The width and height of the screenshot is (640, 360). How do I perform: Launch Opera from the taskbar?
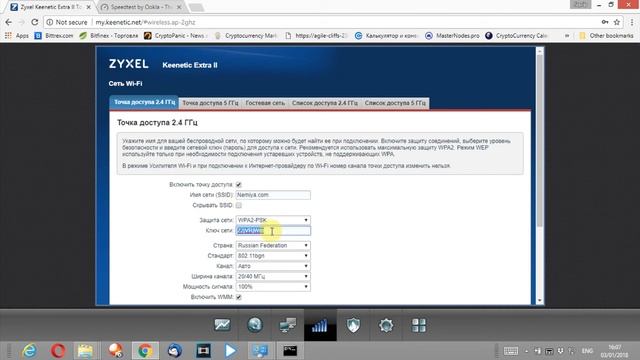coord(58,351)
